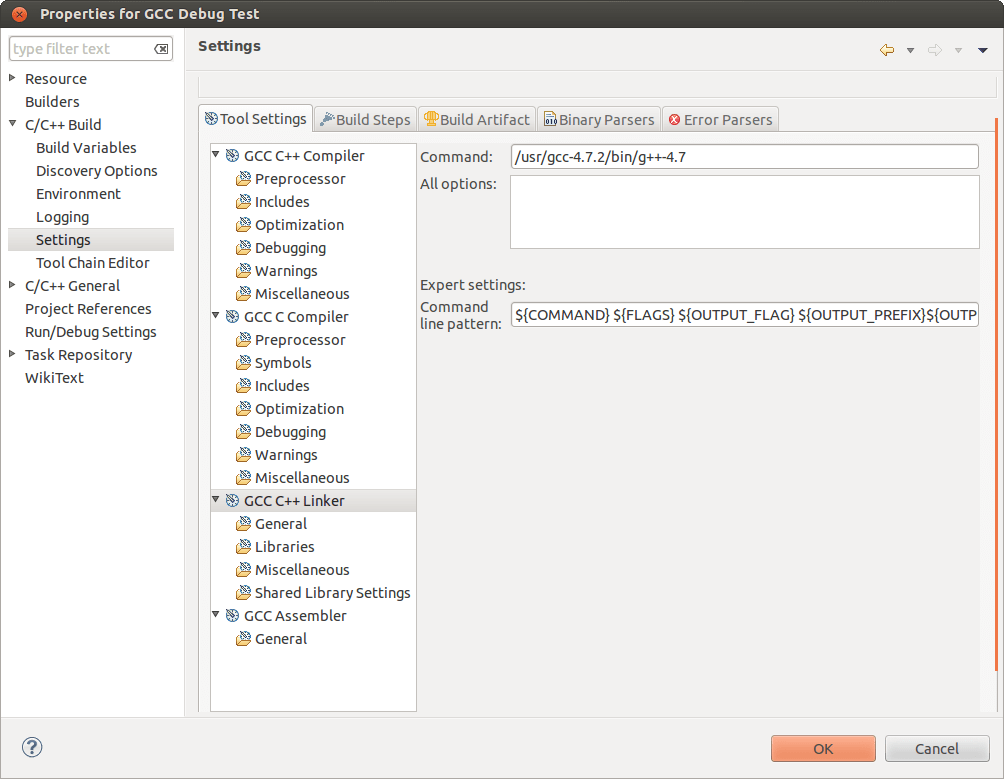The image size is (1004, 779).
Task: Collapse the GCC C++ Linker tree node
Action: point(216,499)
